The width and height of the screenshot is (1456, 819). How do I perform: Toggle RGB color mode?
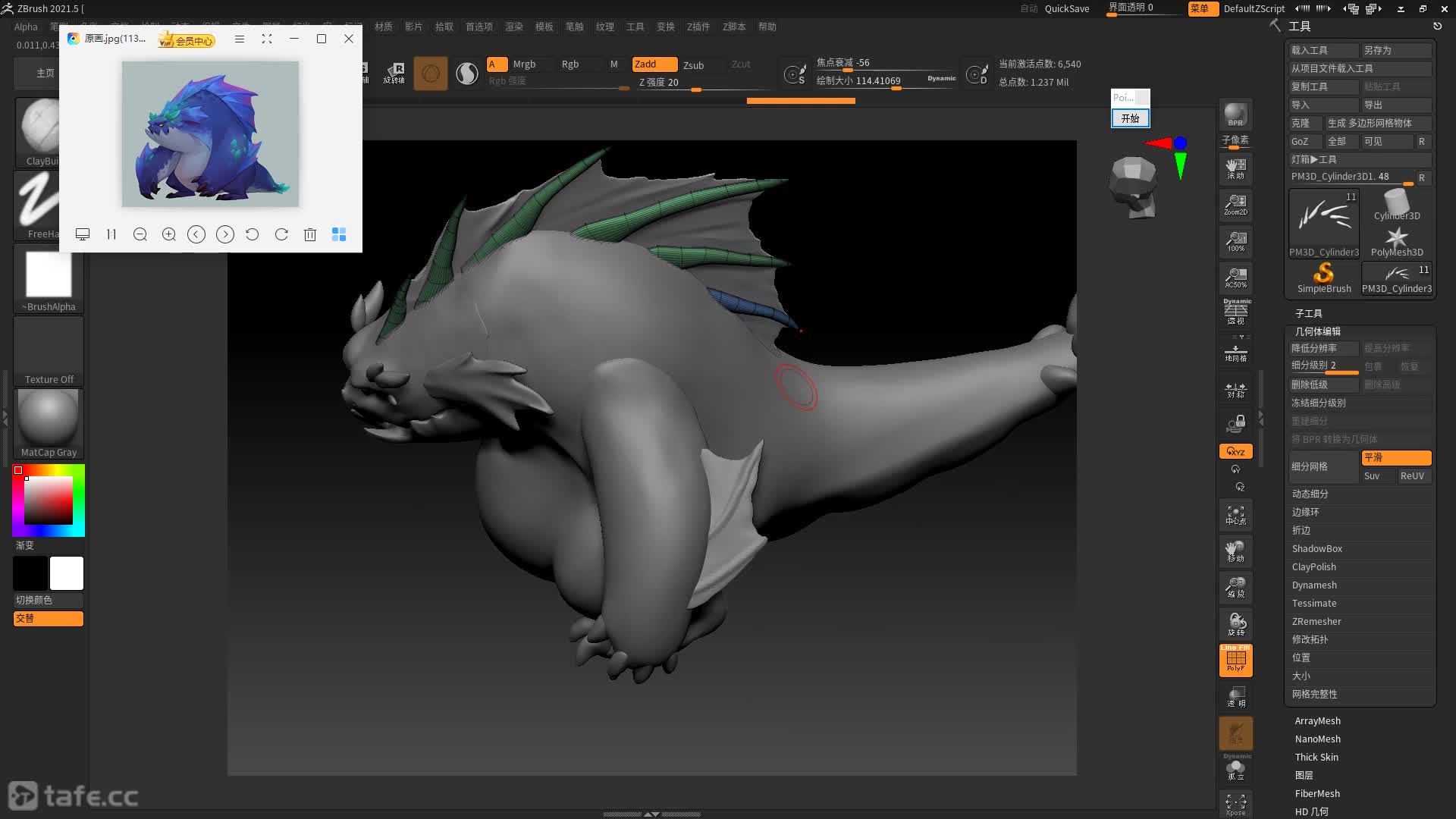[570, 64]
